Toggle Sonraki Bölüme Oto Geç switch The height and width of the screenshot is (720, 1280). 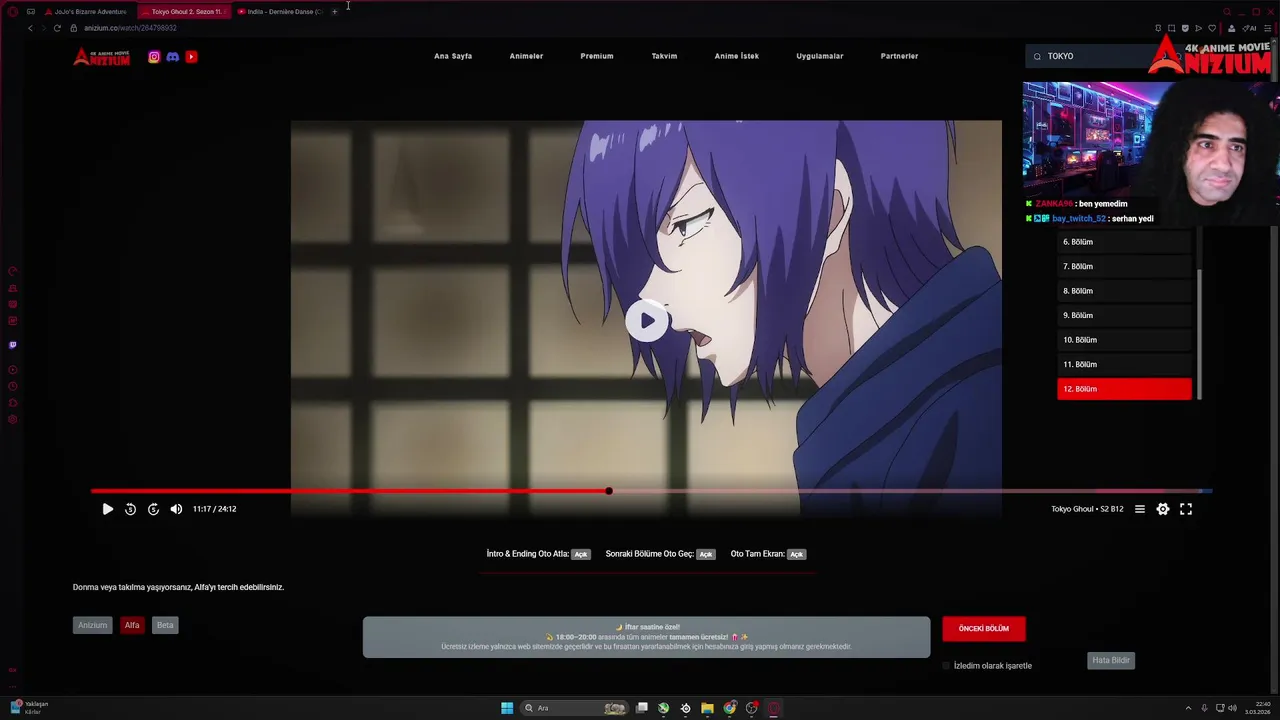[706, 554]
